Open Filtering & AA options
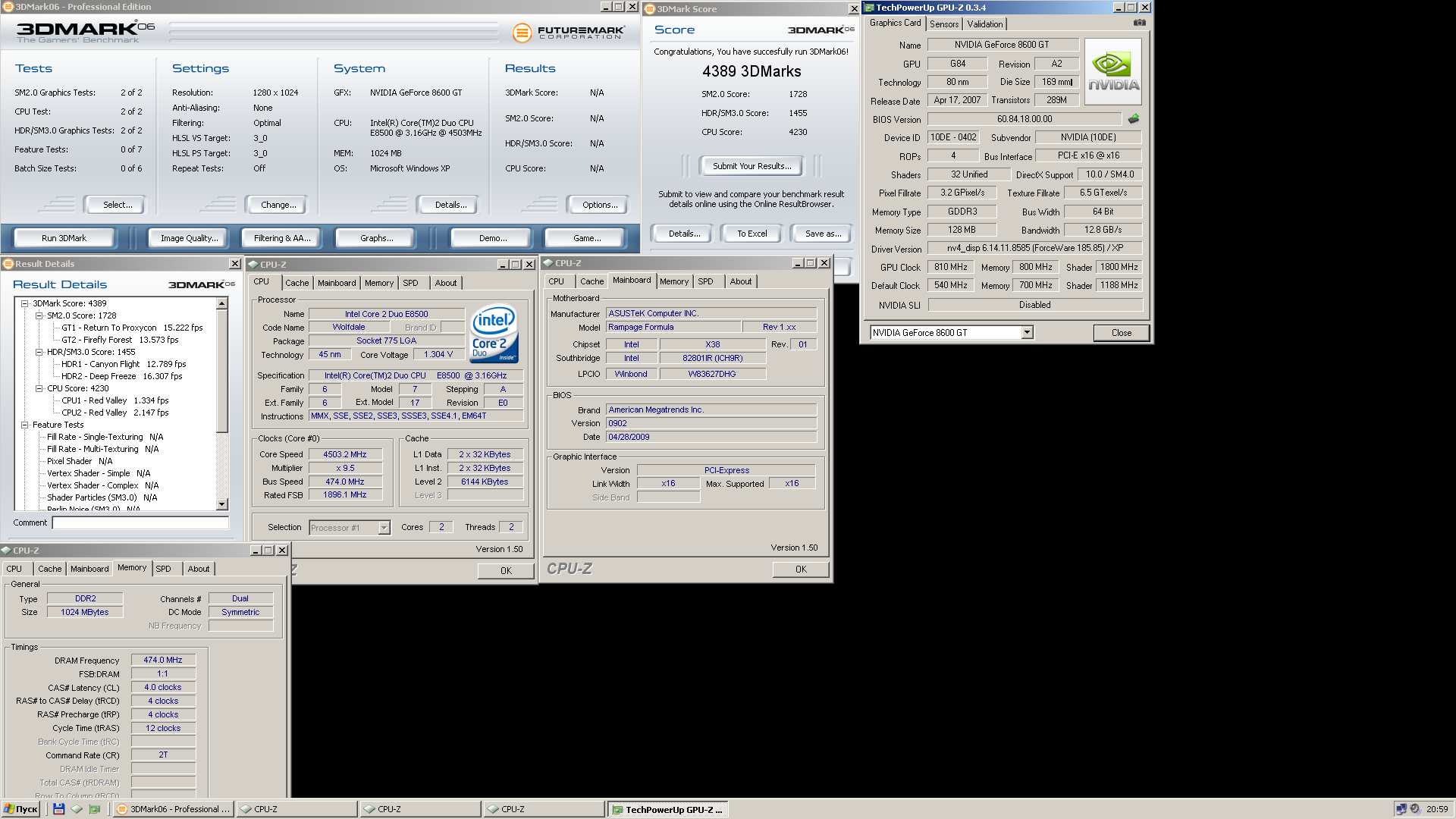 coord(282,238)
